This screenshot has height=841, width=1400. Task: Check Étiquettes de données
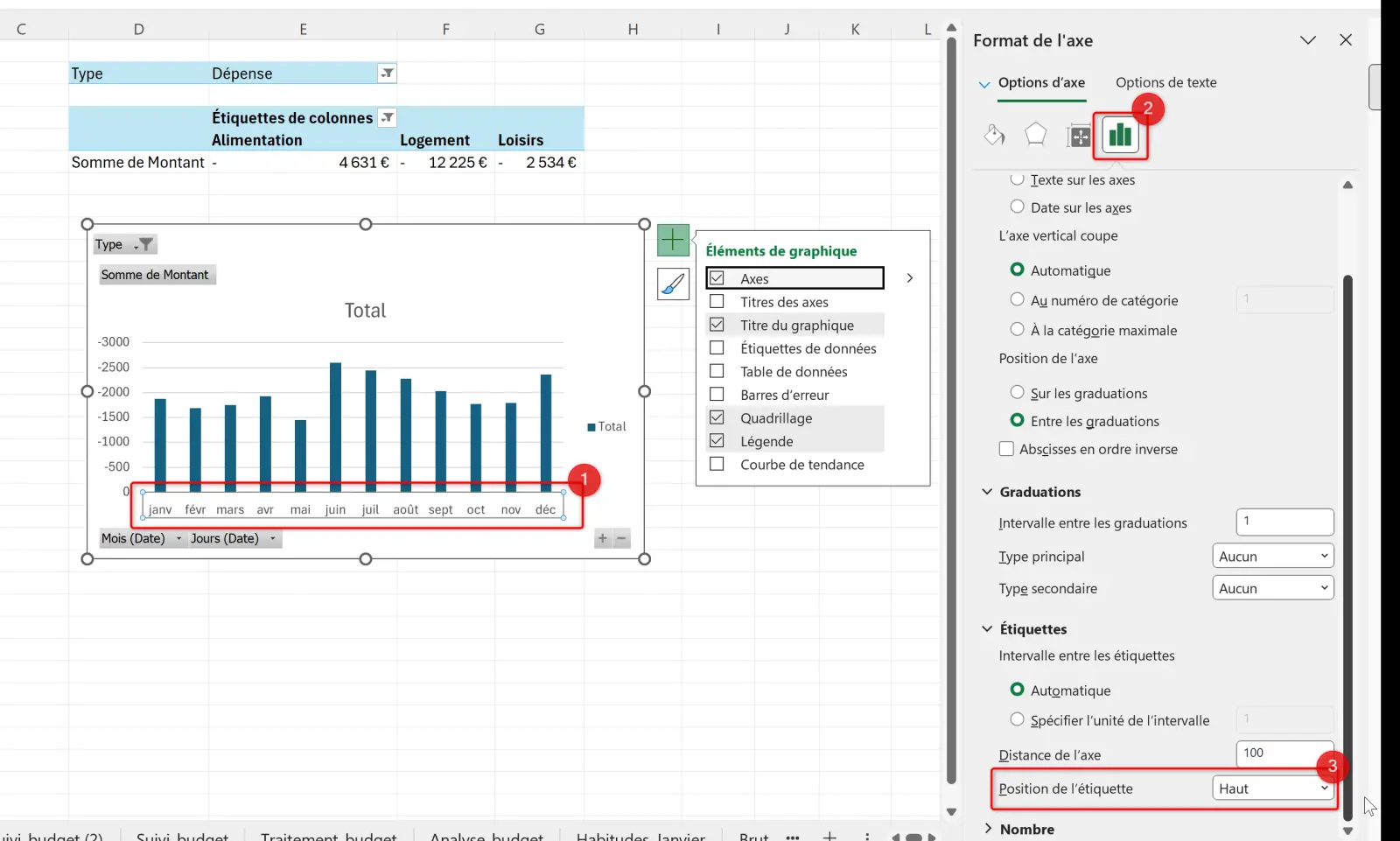point(717,348)
